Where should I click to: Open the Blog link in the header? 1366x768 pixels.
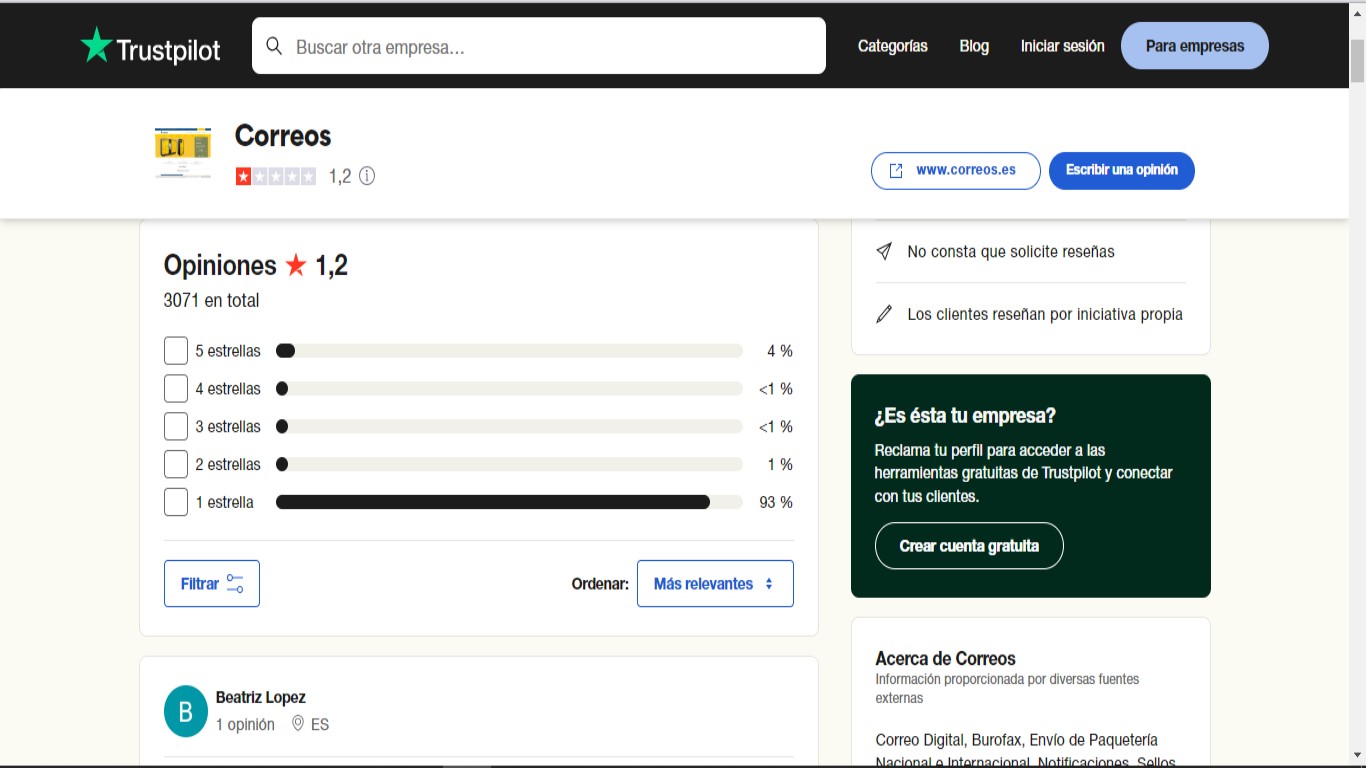click(x=974, y=46)
